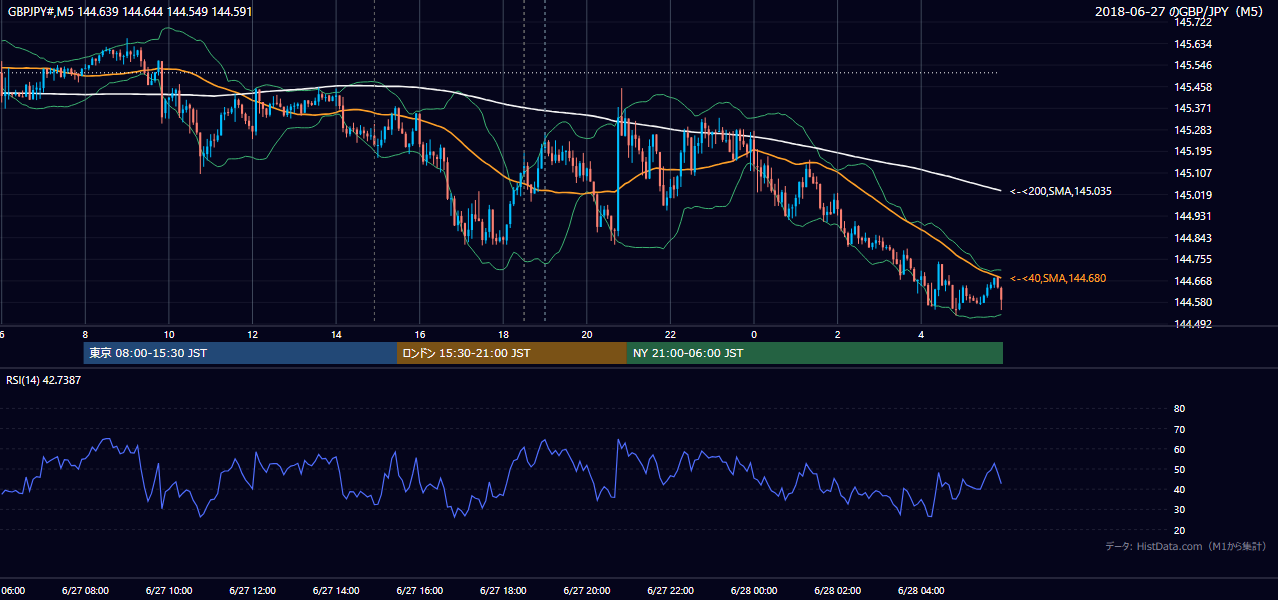Select the NY session bar 21:00-06:00 JST
The image size is (1278, 600).
click(815, 353)
